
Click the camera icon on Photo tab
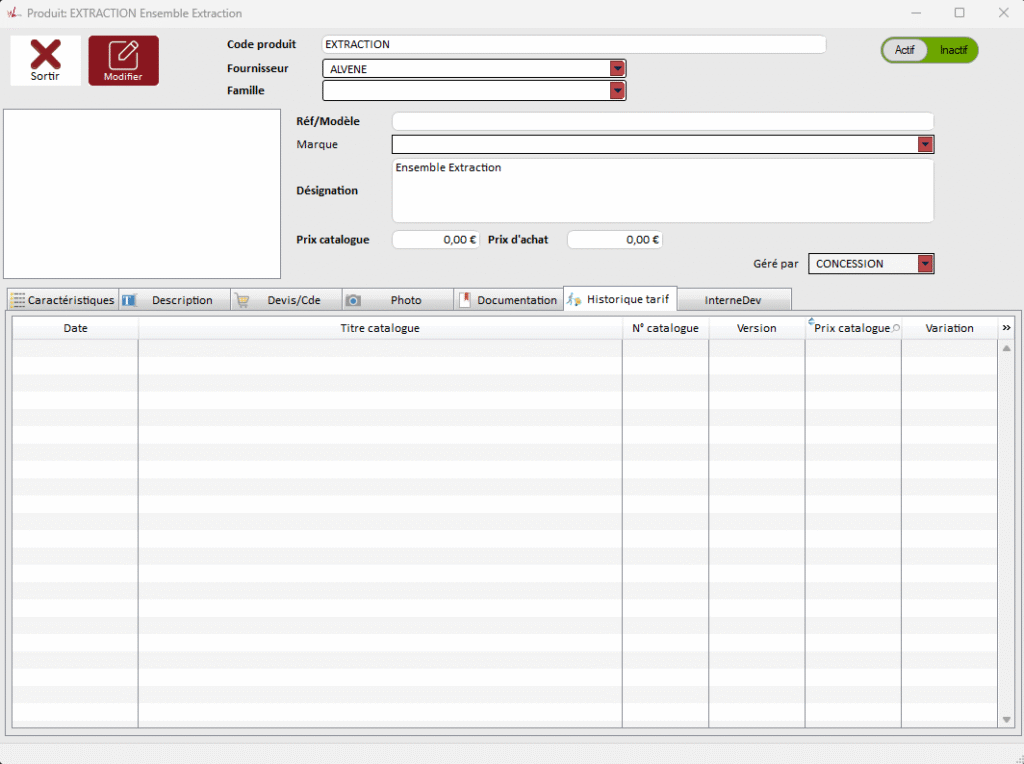(353, 300)
